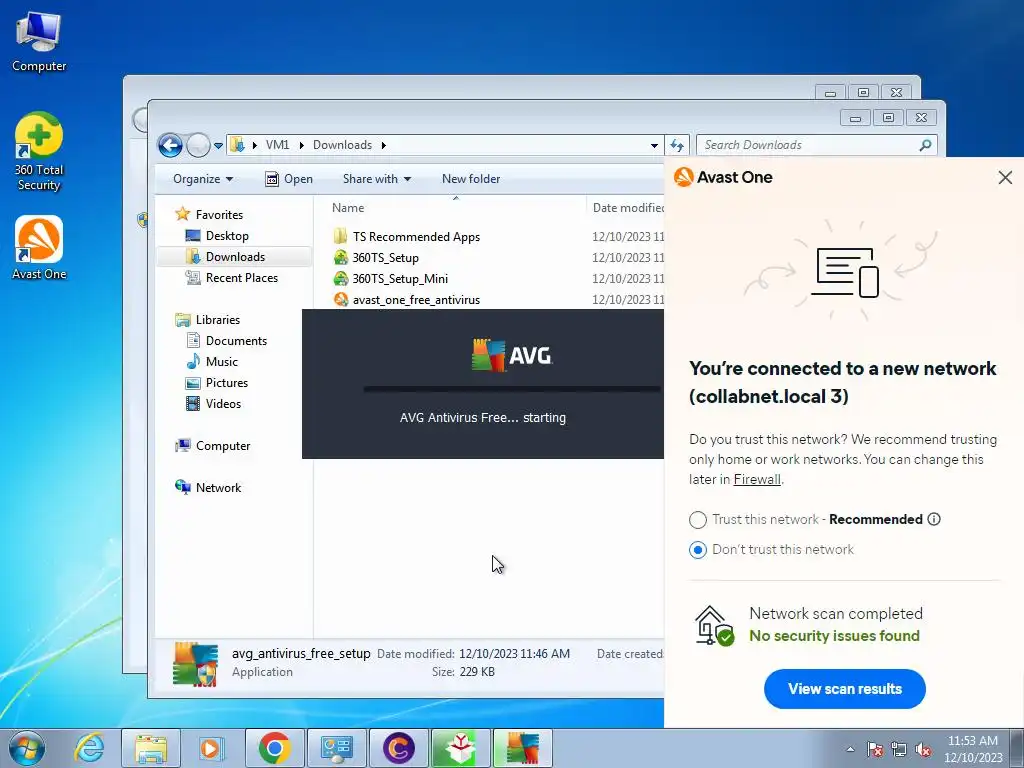This screenshot has height=768, width=1024.
Task: Open recent pages dropdown beside Forward button
Action: pos(218,146)
